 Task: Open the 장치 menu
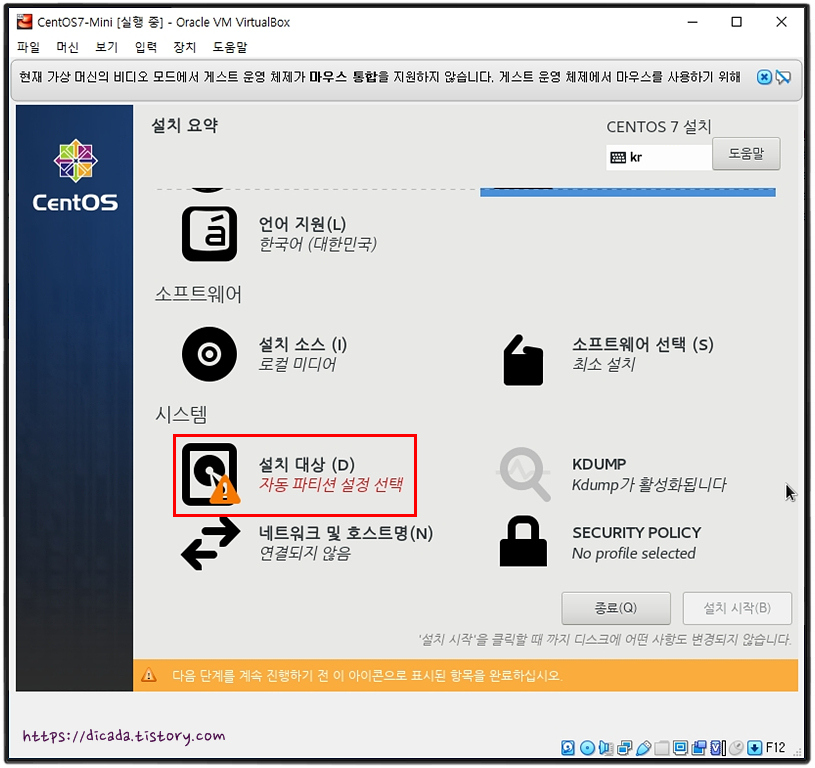tap(185, 47)
